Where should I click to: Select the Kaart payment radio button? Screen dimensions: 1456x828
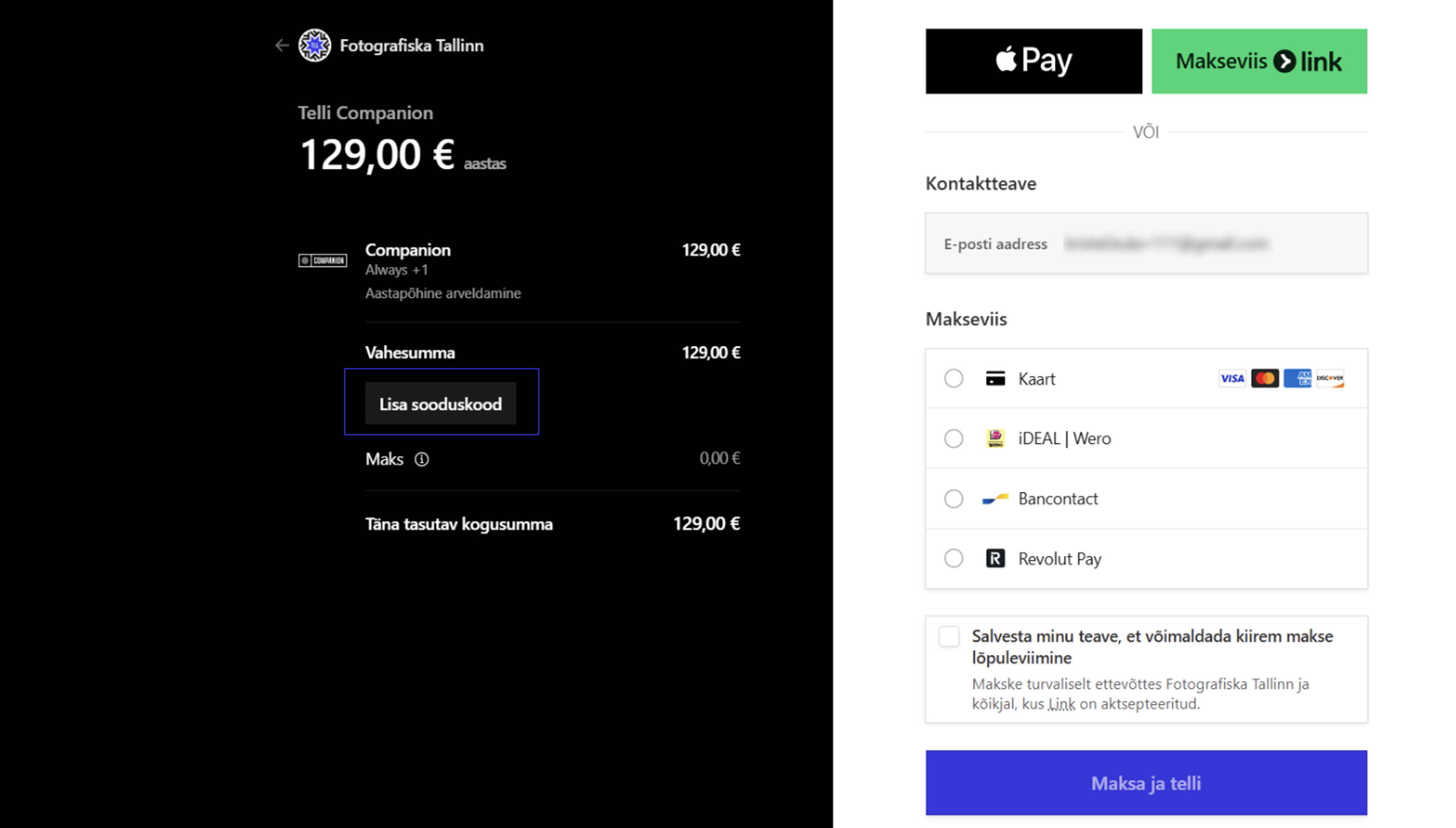954,379
